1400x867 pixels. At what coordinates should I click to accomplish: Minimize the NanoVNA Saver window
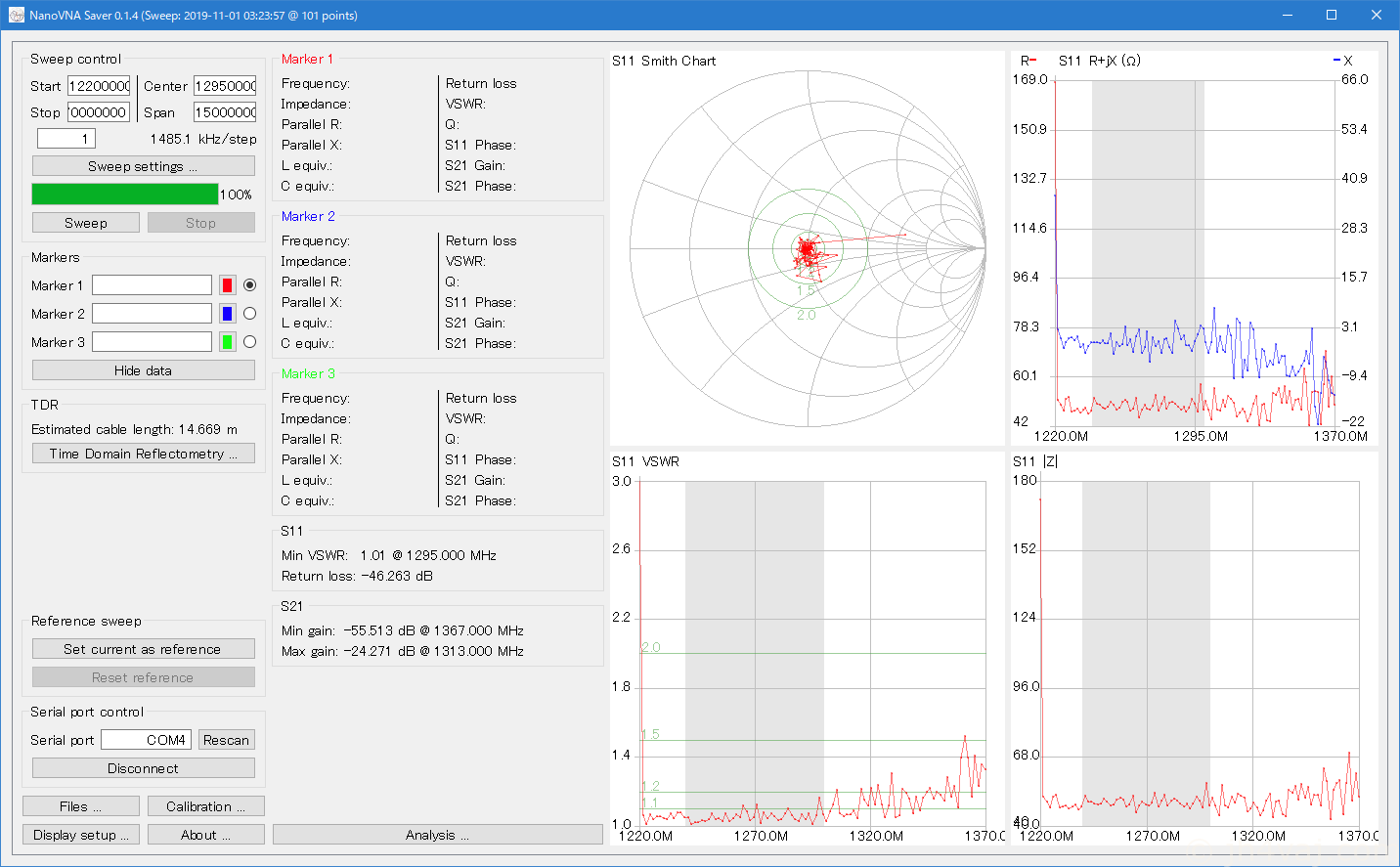click(1287, 15)
